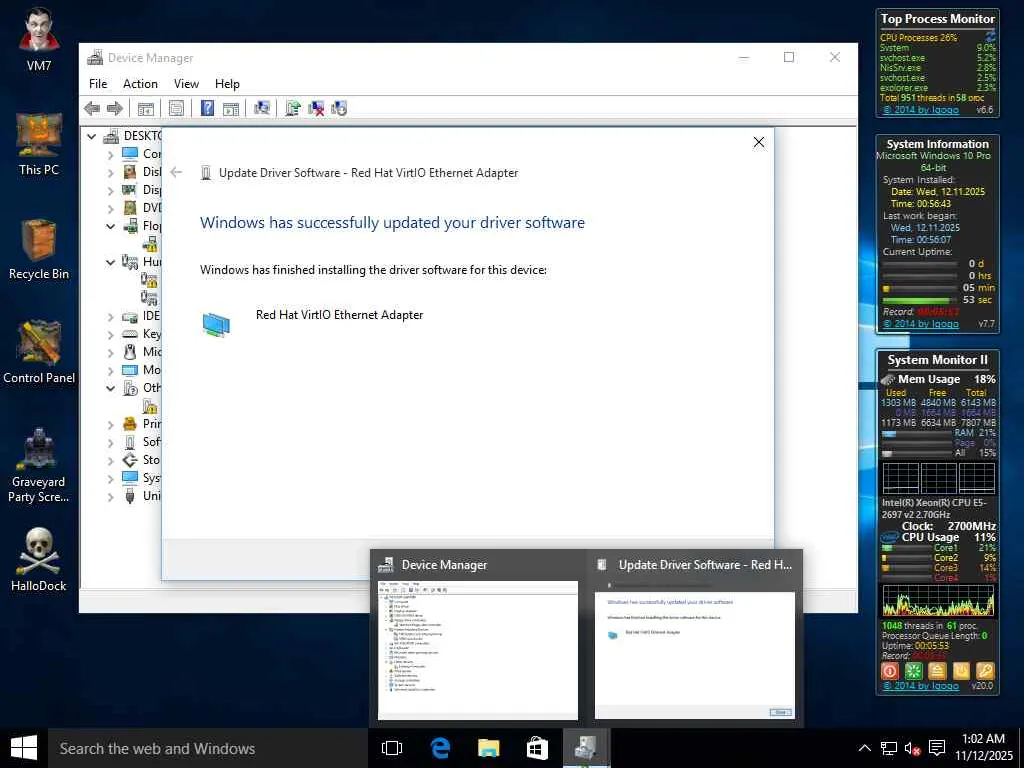Expand the Printers (Prin...) category chevron
The image size is (1024, 768).
(110, 424)
